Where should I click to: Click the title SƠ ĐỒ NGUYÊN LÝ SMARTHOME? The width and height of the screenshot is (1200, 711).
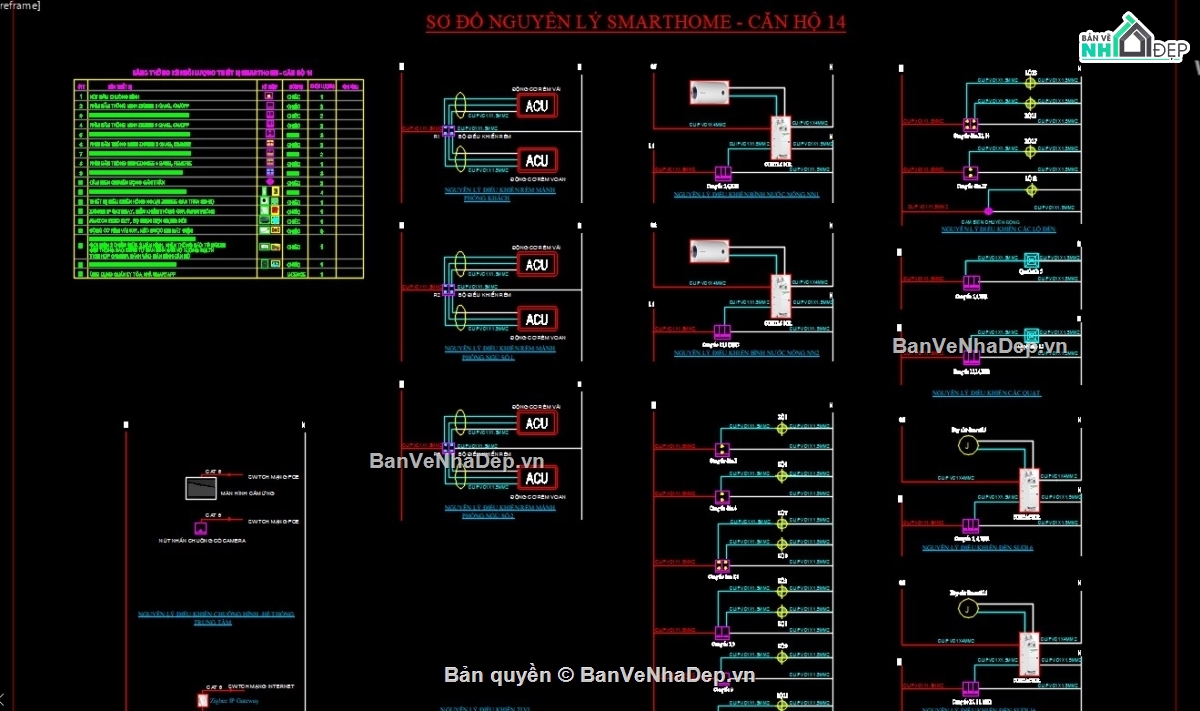click(636, 22)
